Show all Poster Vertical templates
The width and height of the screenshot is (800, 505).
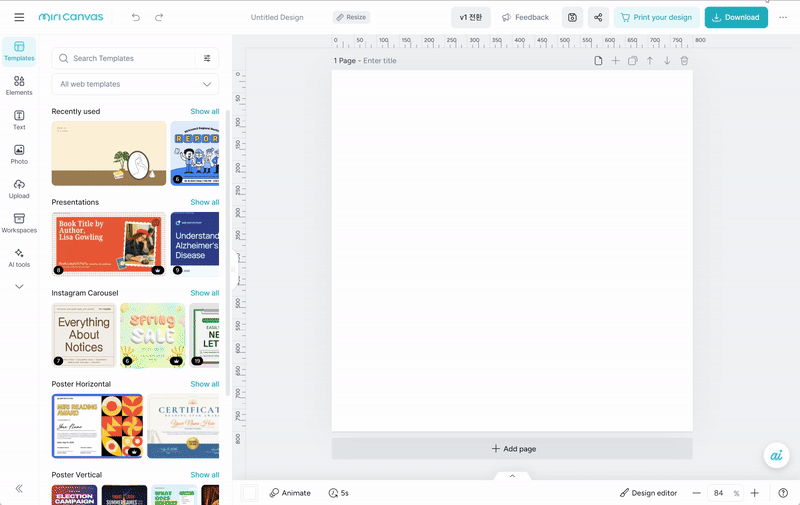click(205, 474)
